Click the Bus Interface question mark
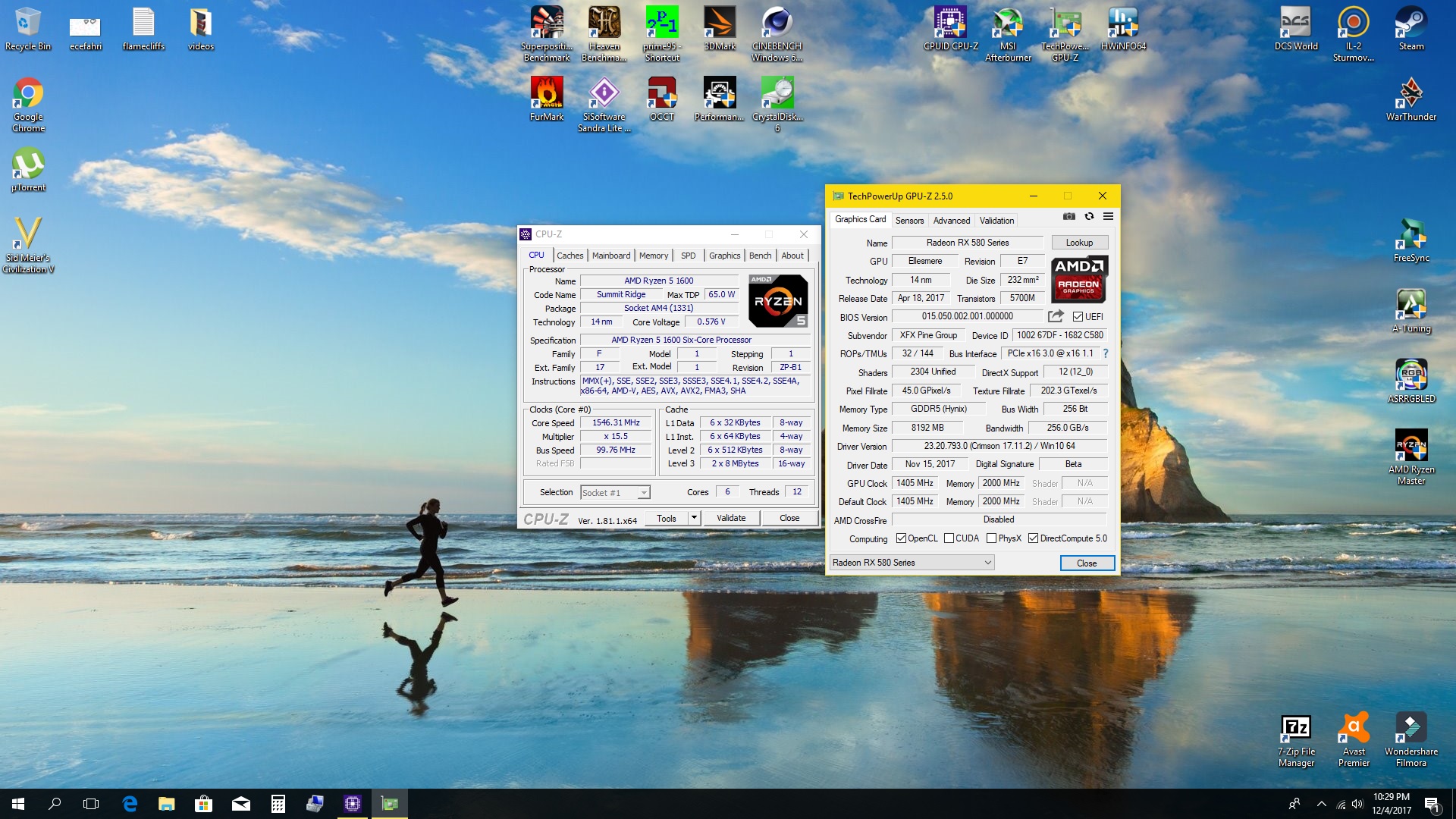1456x819 pixels. click(1106, 353)
